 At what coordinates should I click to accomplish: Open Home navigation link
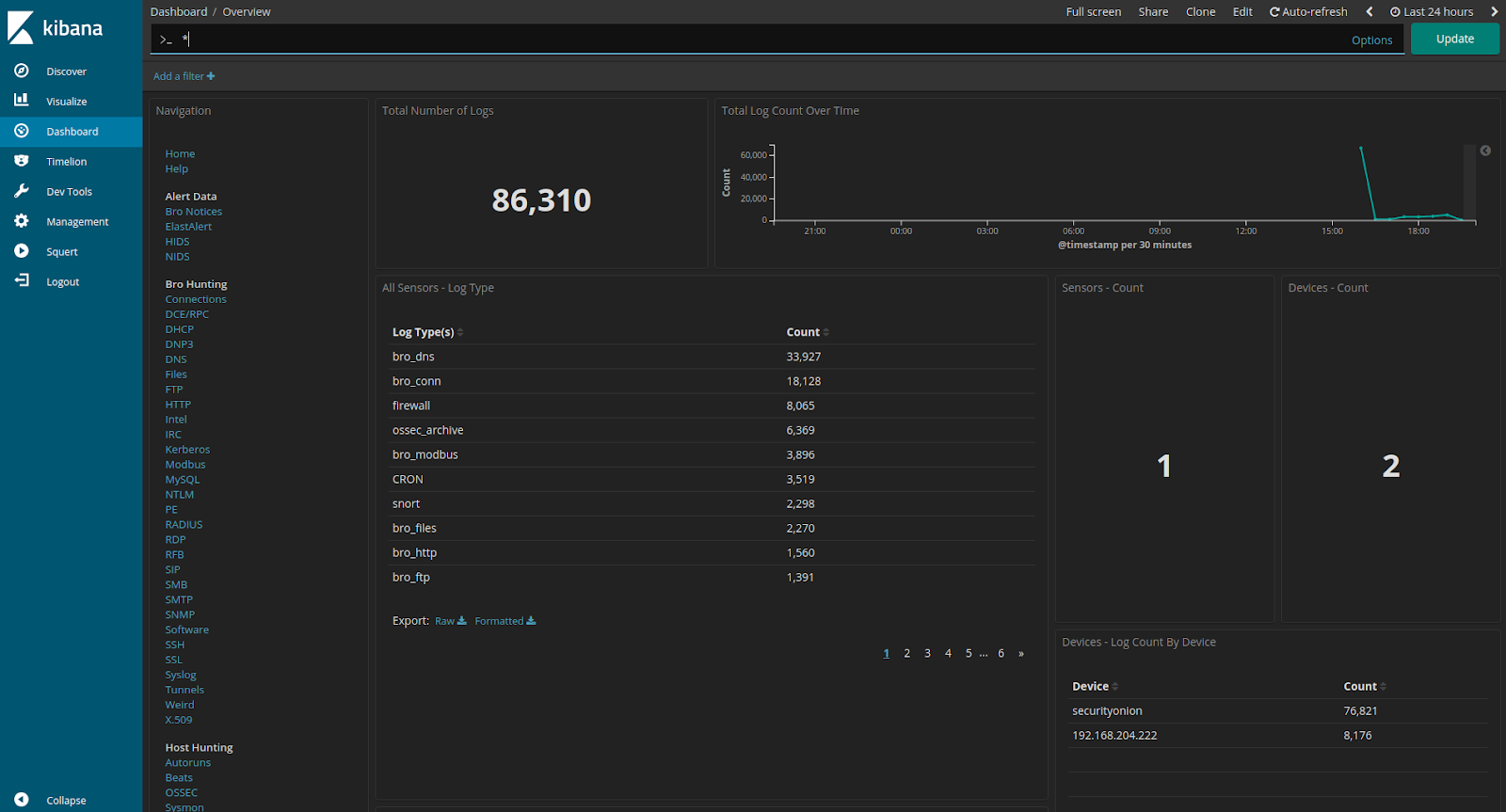180,153
